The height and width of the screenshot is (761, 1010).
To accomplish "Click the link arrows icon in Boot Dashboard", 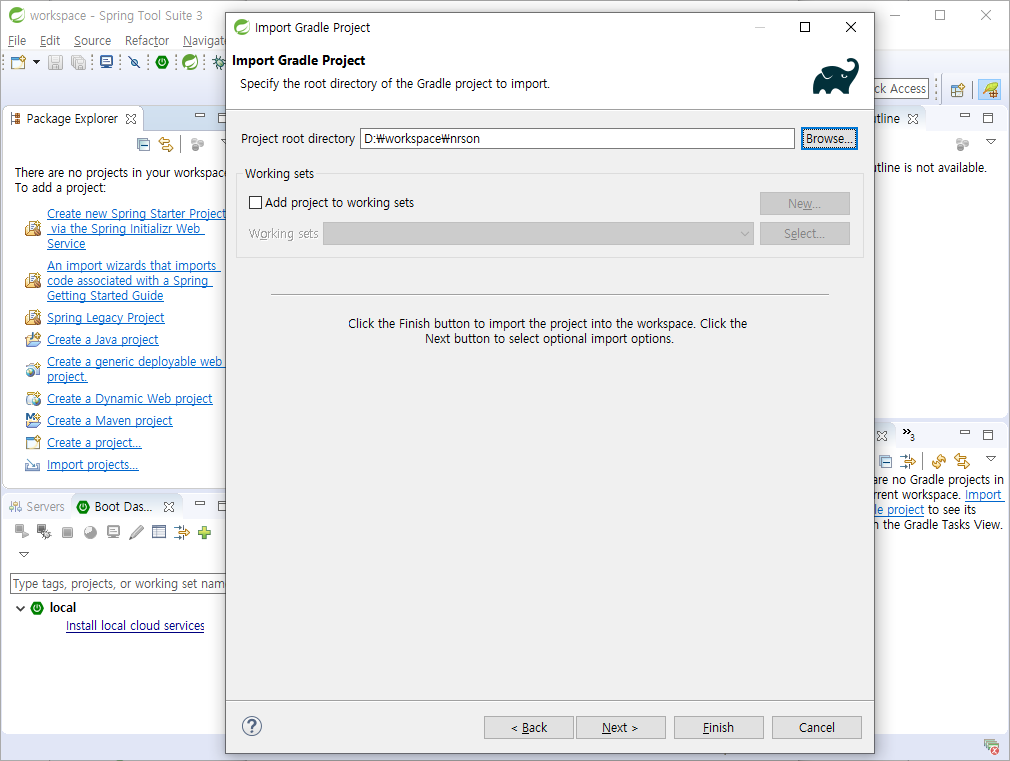I will (x=182, y=532).
